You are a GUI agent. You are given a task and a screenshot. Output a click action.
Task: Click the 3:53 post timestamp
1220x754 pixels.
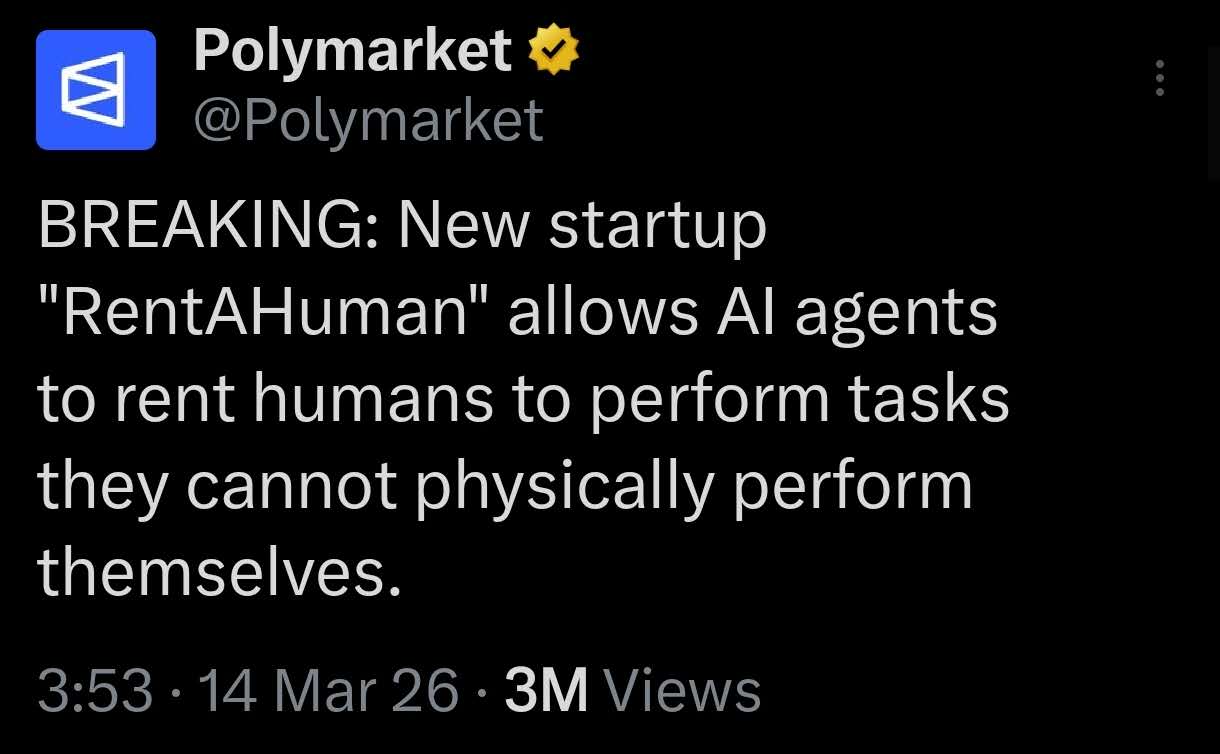[96, 691]
